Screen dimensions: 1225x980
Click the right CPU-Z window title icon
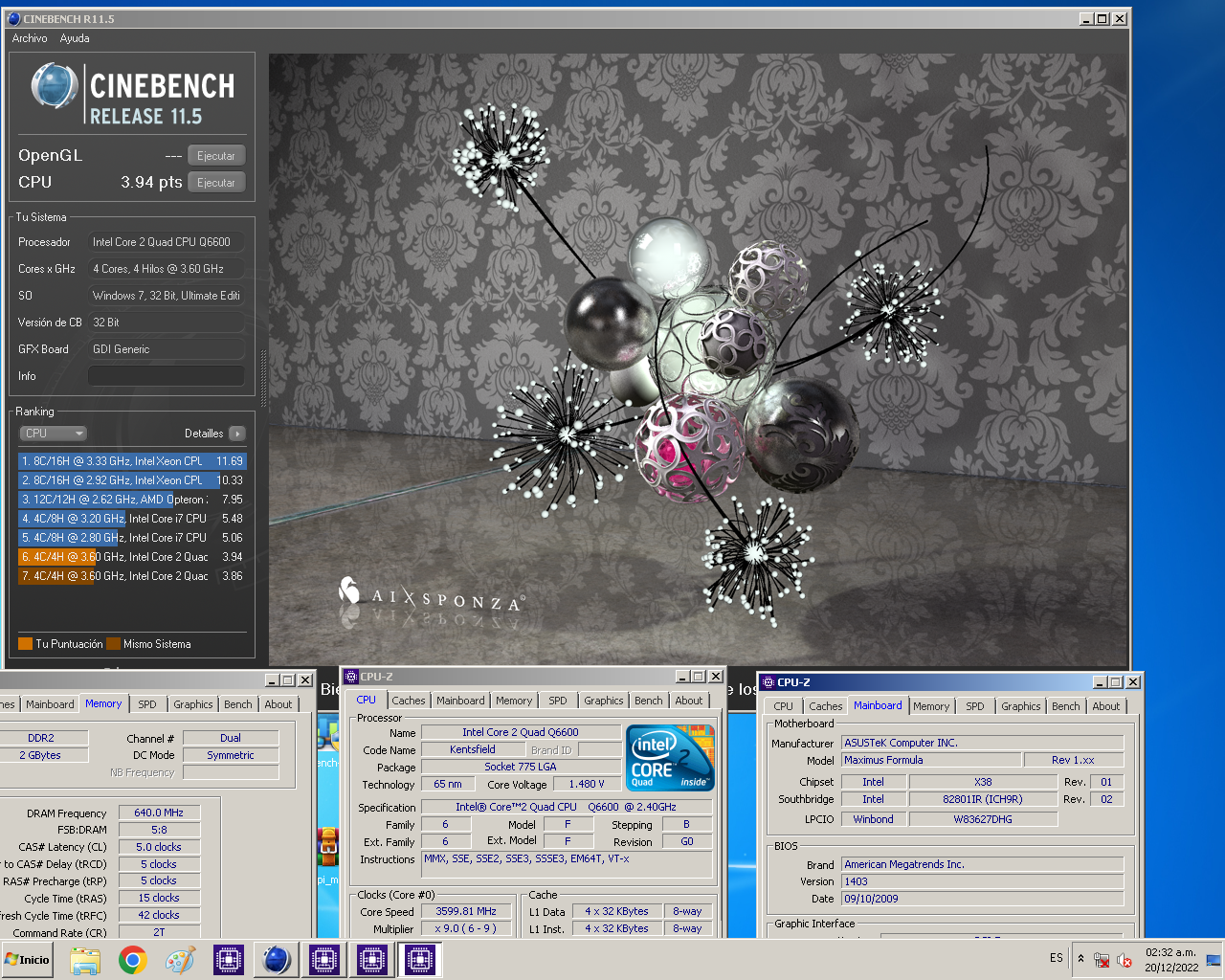[x=768, y=682]
